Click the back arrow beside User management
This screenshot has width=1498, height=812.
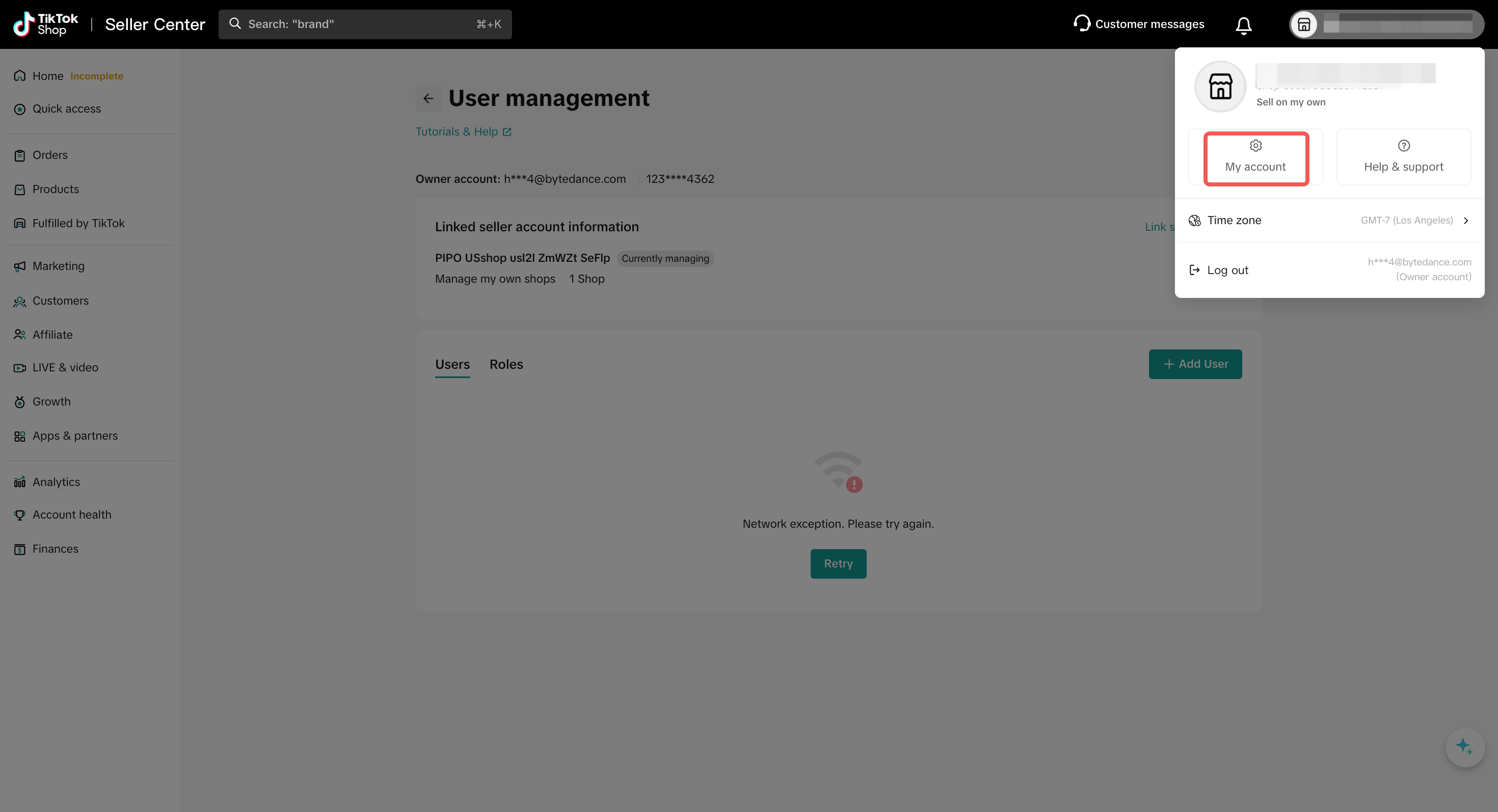(x=428, y=98)
